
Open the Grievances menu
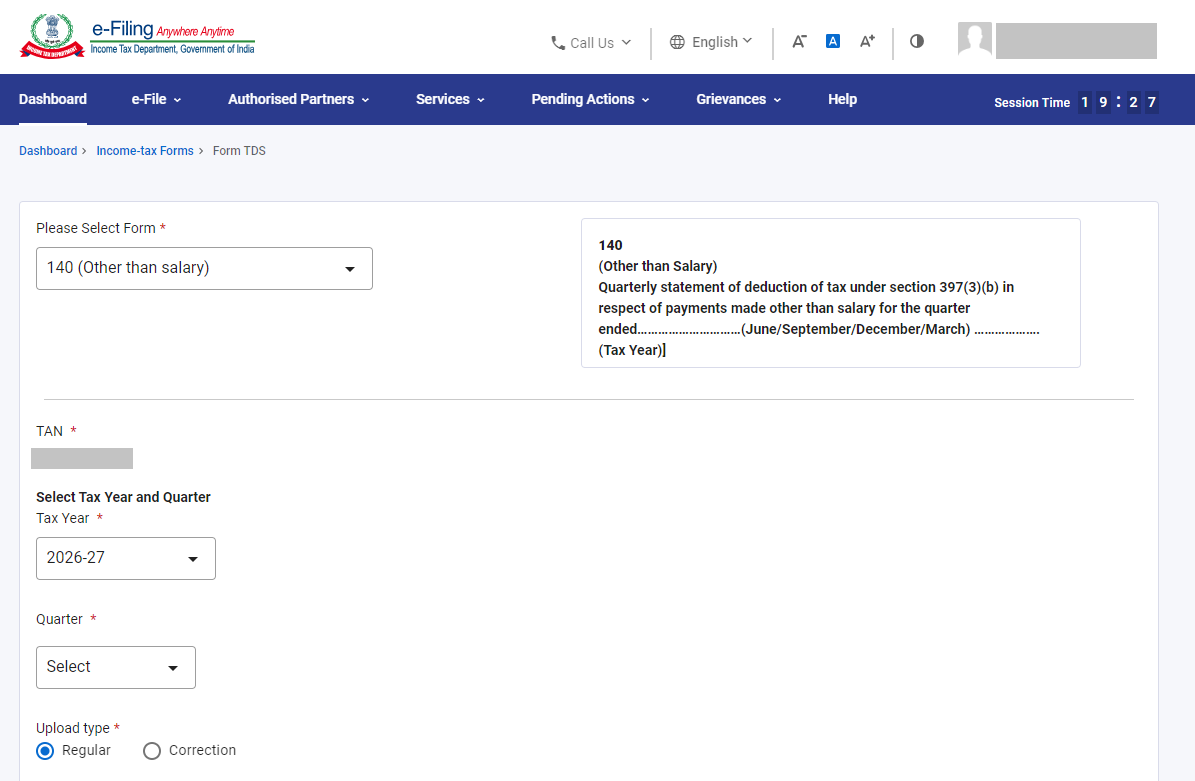pyautogui.click(x=738, y=99)
